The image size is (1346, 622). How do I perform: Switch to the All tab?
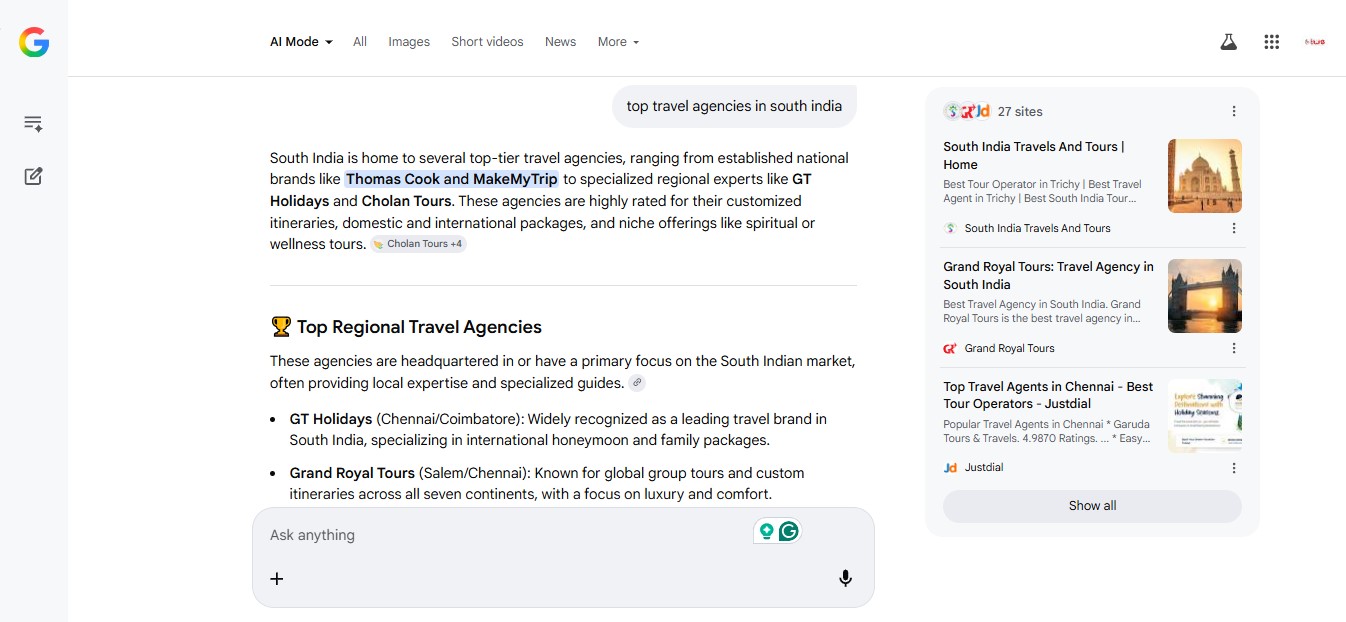pos(360,42)
